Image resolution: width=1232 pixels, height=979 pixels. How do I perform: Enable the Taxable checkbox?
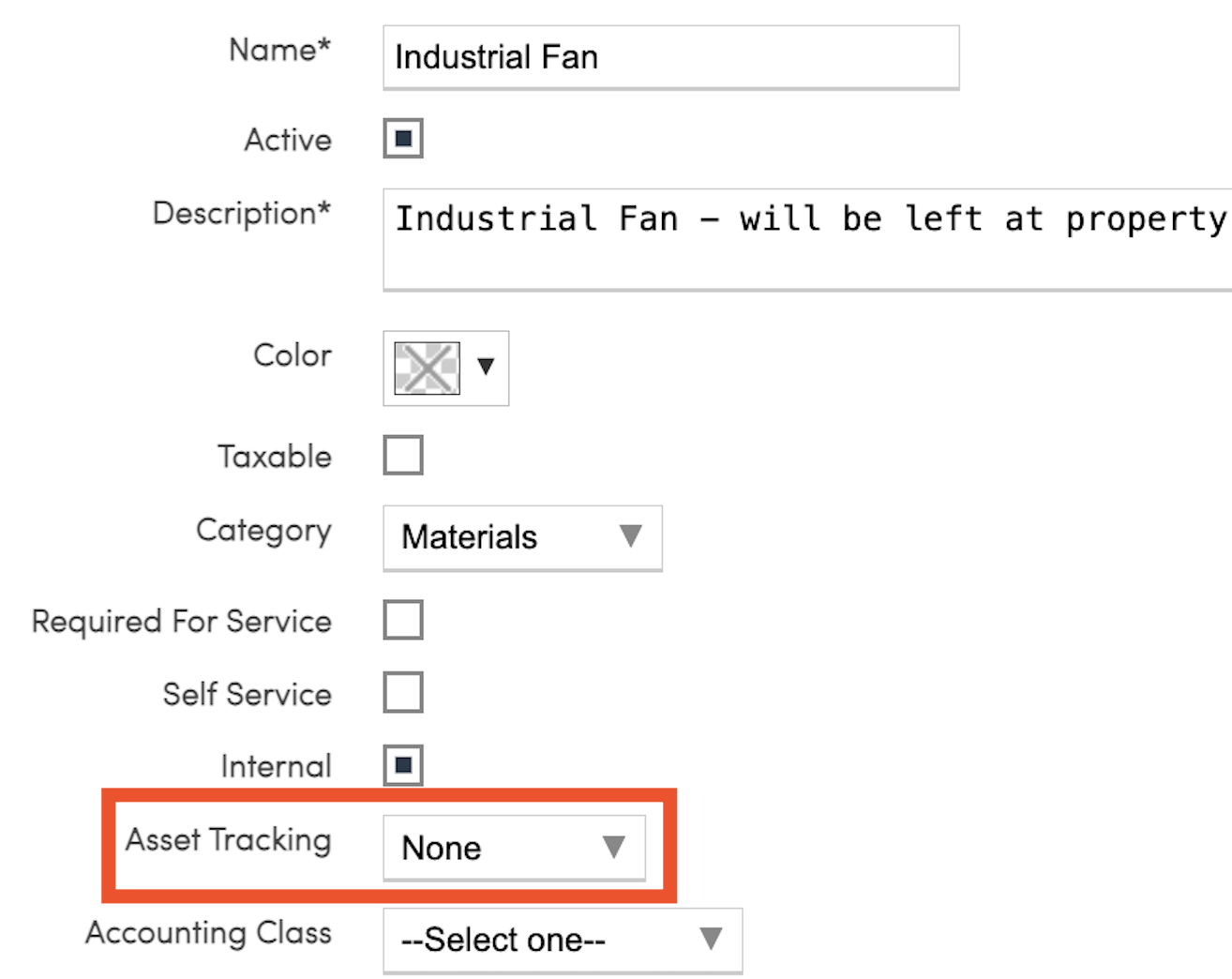click(x=403, y=456)
